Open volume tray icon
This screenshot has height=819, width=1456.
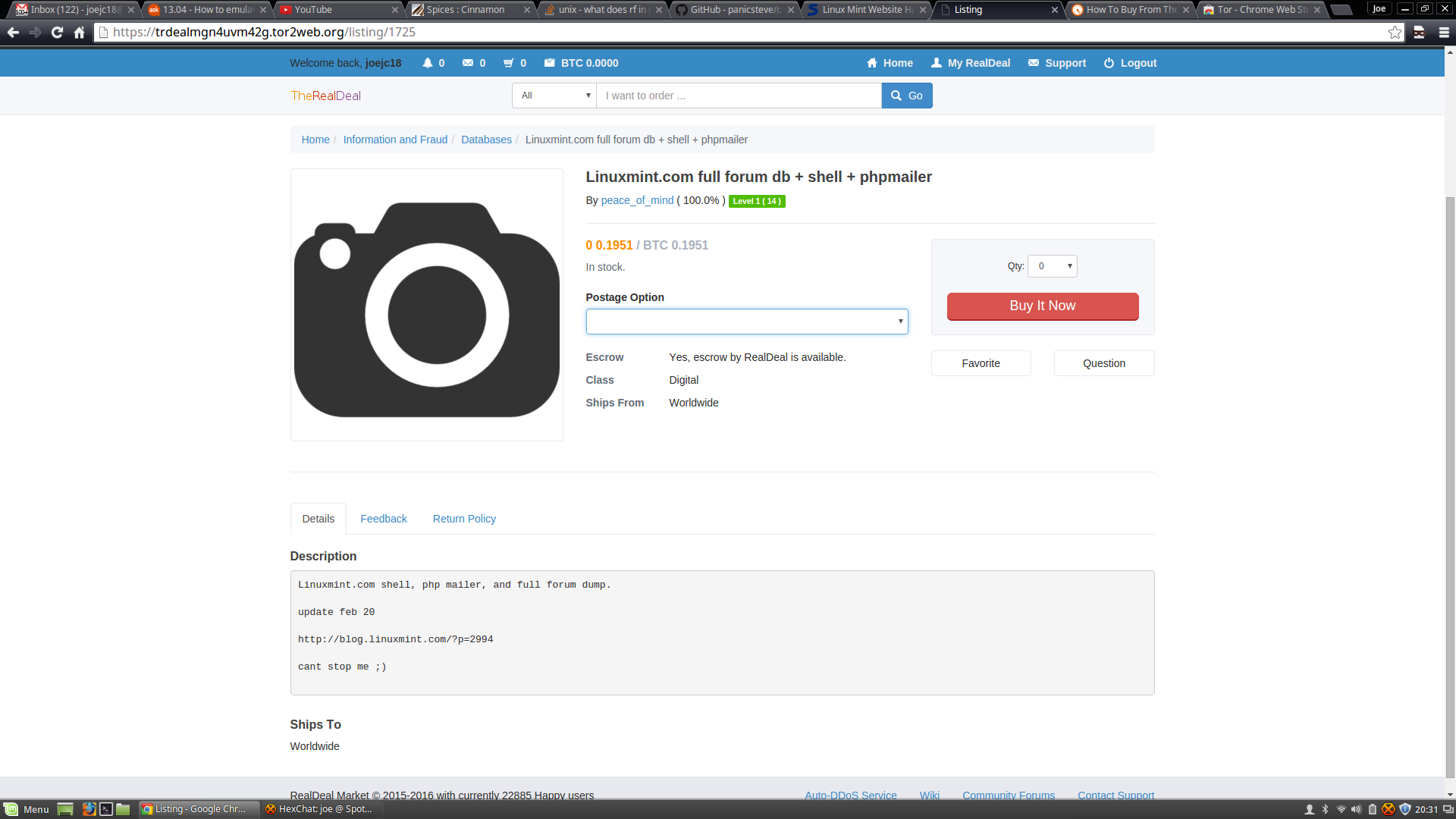pos(1356,809)
